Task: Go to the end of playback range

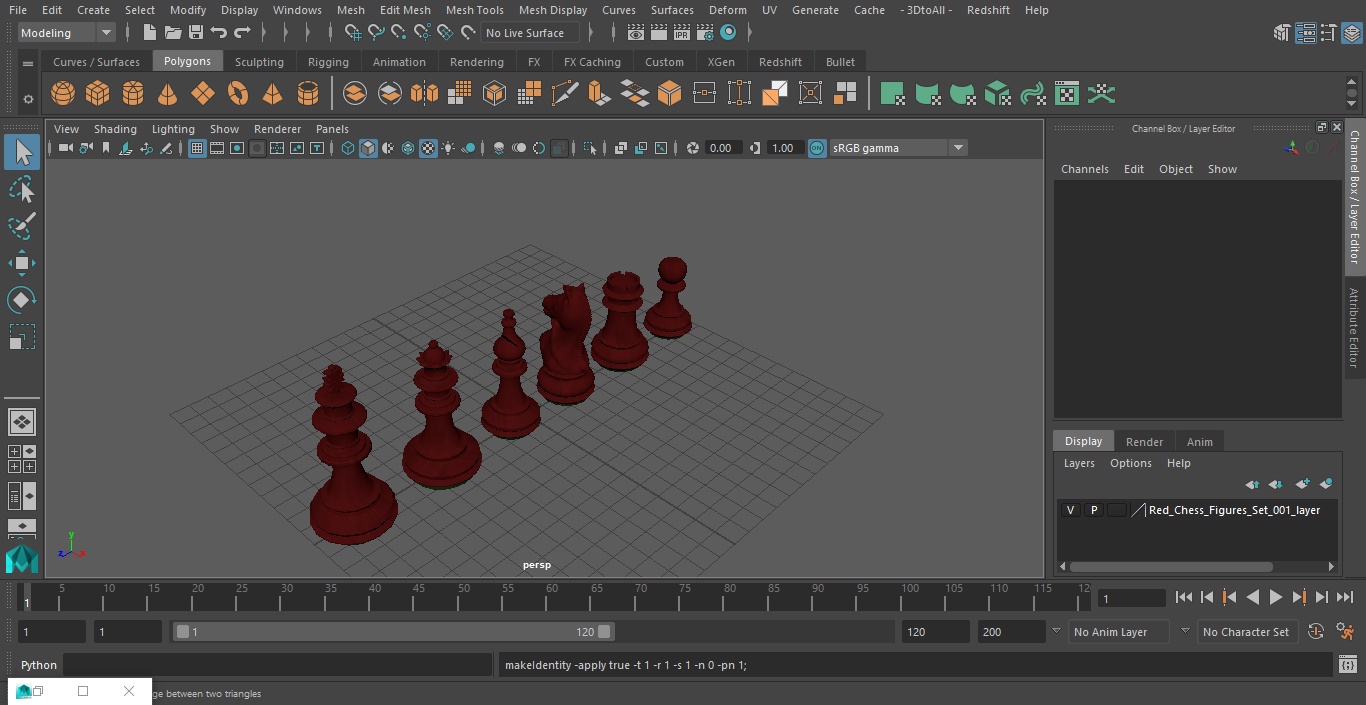Action: point(1345,597)
